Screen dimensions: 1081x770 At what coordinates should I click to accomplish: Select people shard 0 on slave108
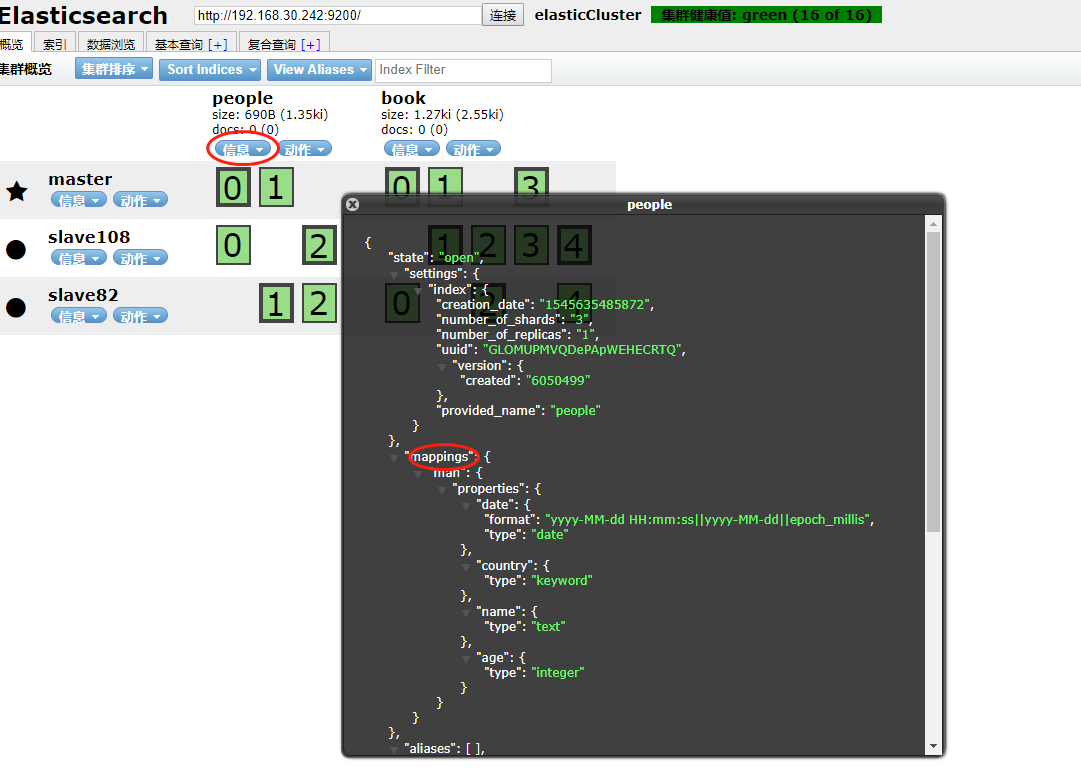[233, 245]
